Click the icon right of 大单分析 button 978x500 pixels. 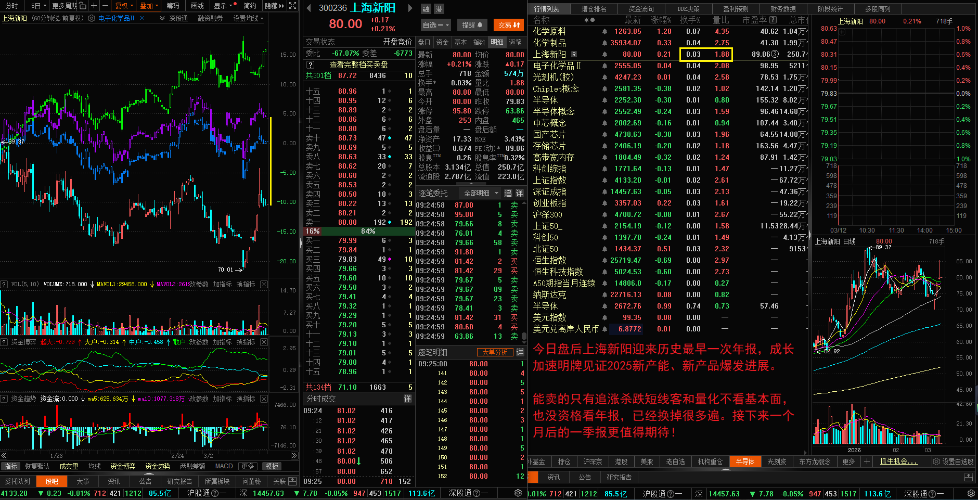(x=520, y=352)
